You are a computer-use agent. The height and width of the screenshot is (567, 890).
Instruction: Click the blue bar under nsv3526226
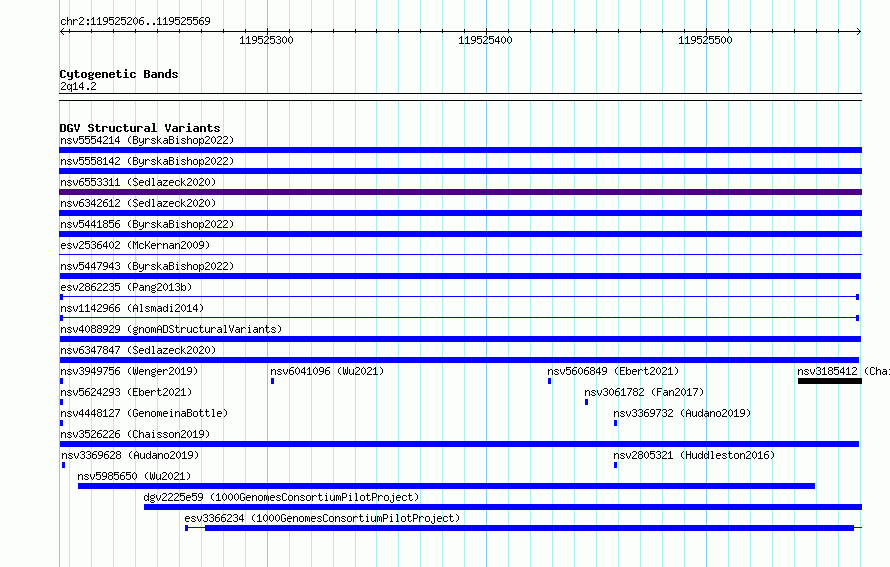(x=459, y=444)
